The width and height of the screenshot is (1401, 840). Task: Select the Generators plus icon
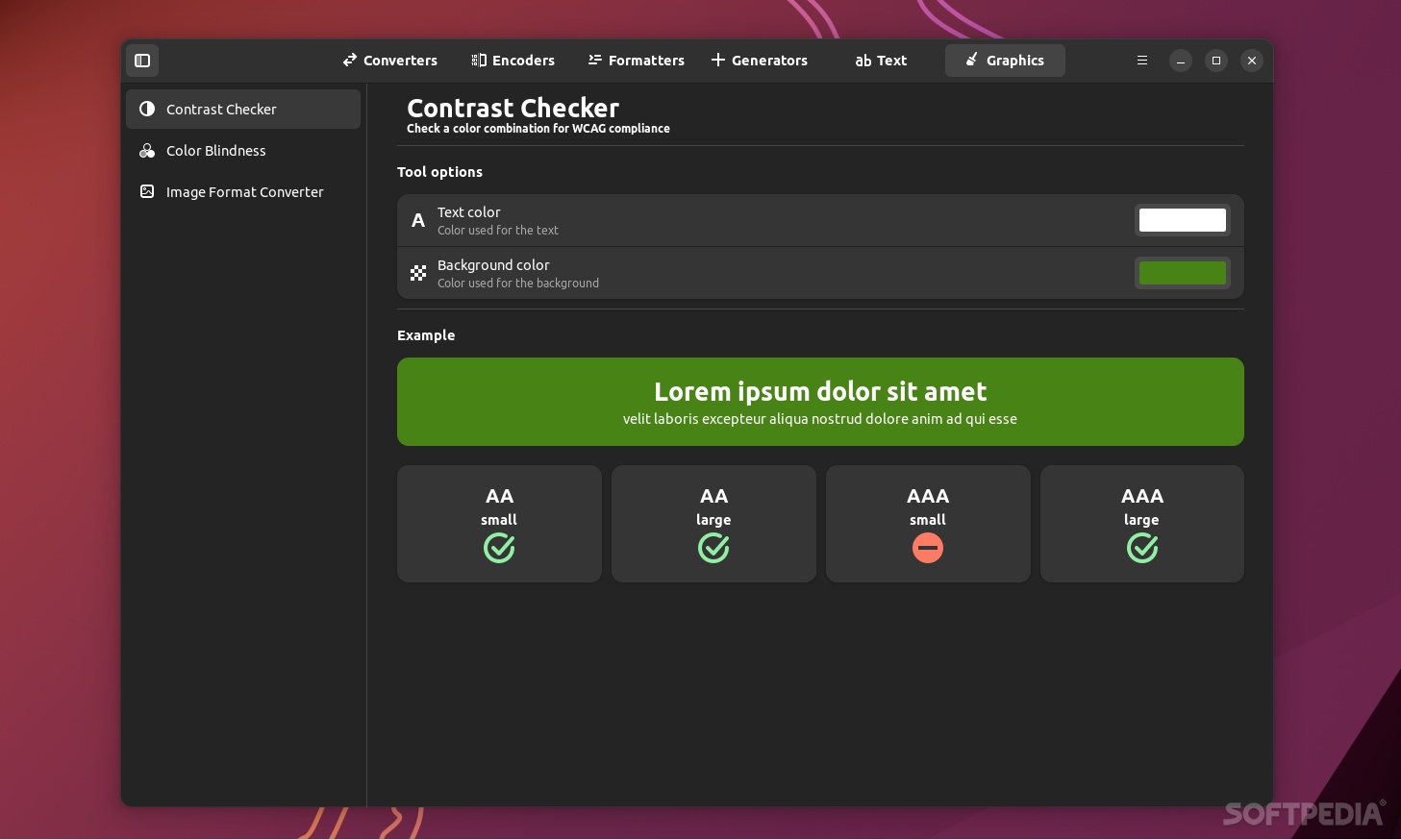(718, 60)
